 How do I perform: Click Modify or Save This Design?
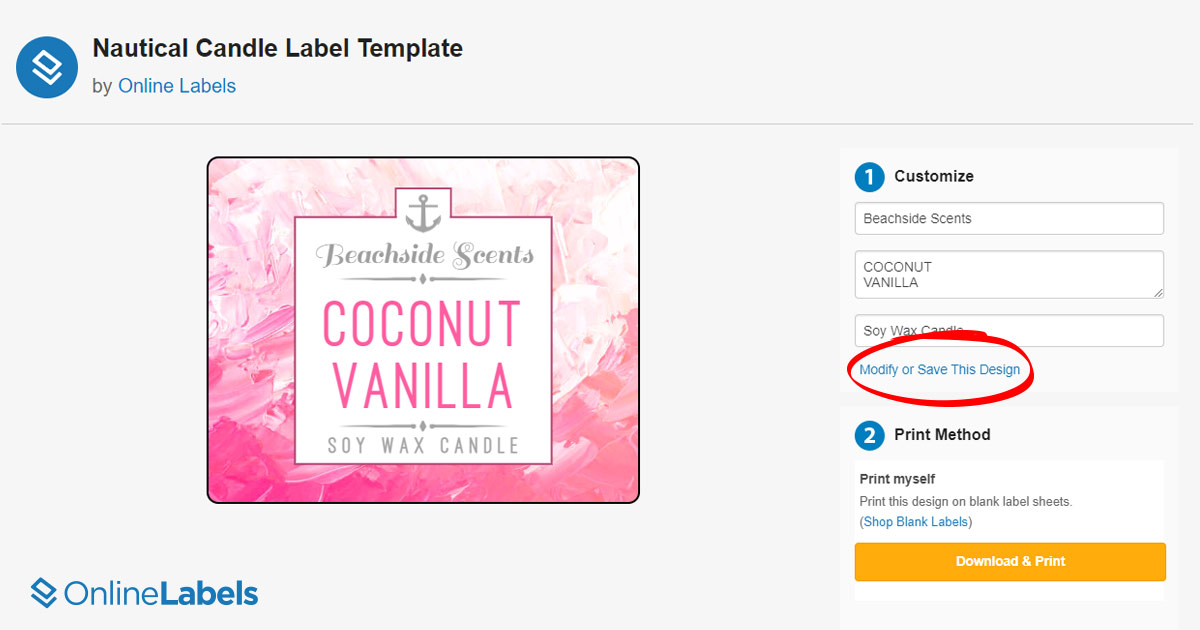pyautogui.click(x=940, y=369)
